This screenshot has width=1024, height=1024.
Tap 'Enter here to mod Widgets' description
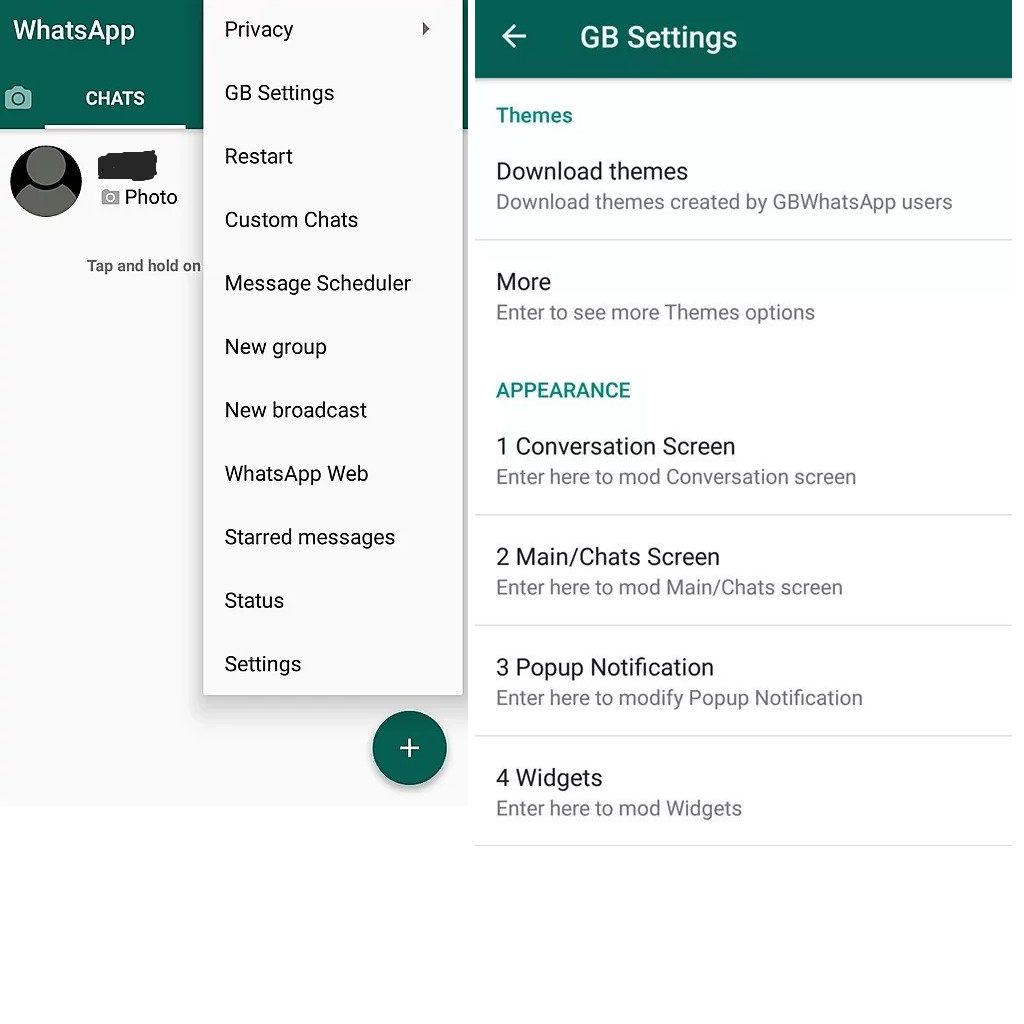click(619, 808)
